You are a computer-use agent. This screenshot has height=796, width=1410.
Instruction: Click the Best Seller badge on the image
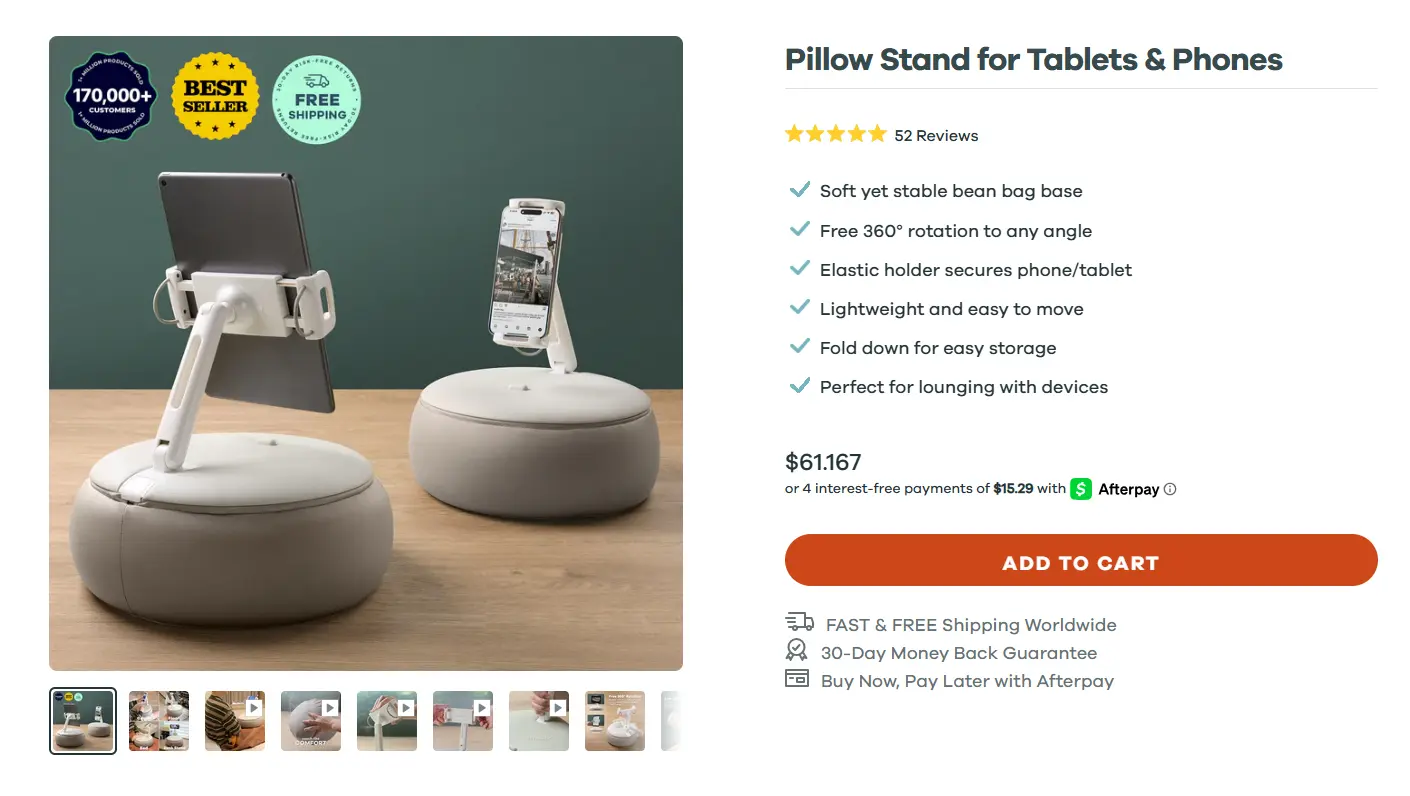(215, 96)
